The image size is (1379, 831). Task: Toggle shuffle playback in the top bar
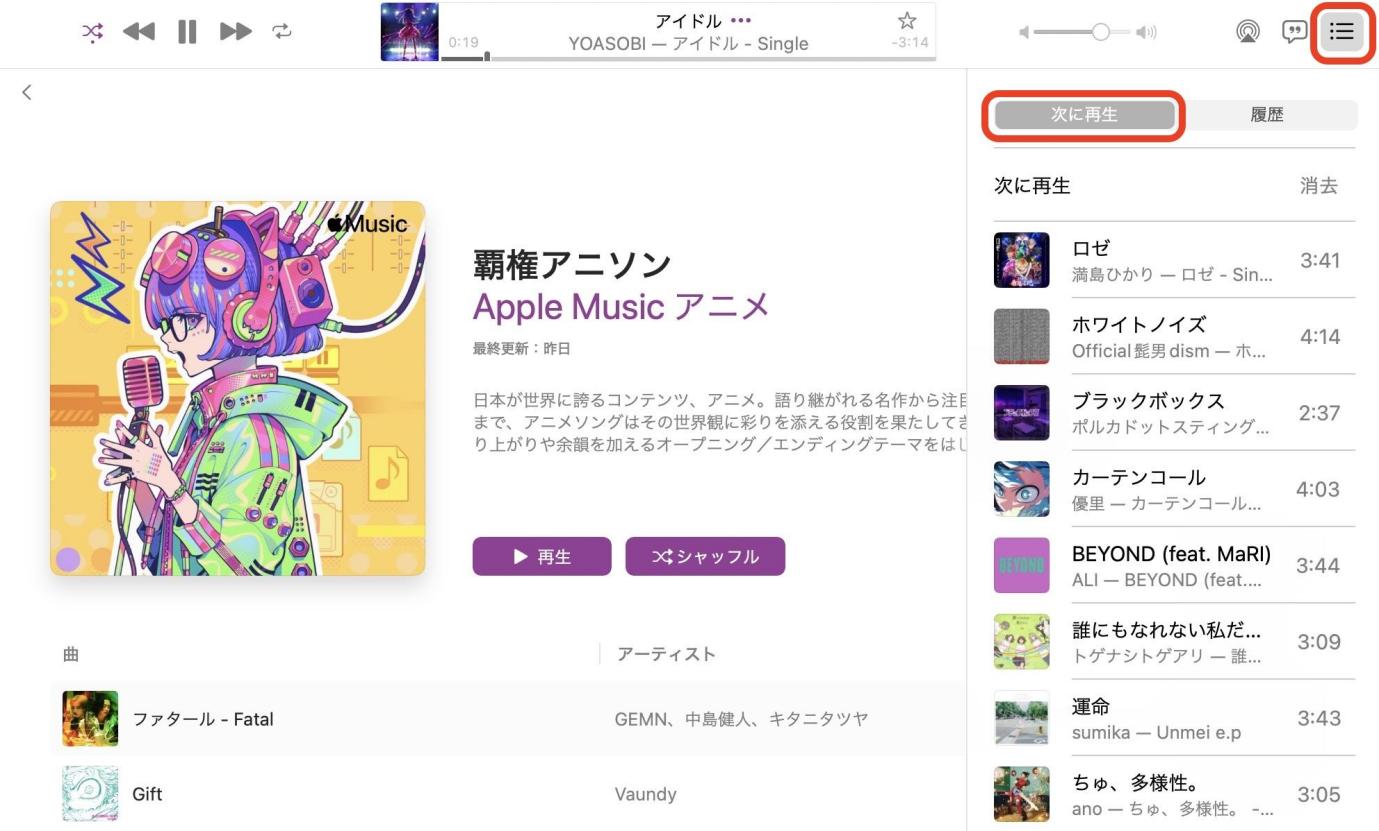pos(92,32)
